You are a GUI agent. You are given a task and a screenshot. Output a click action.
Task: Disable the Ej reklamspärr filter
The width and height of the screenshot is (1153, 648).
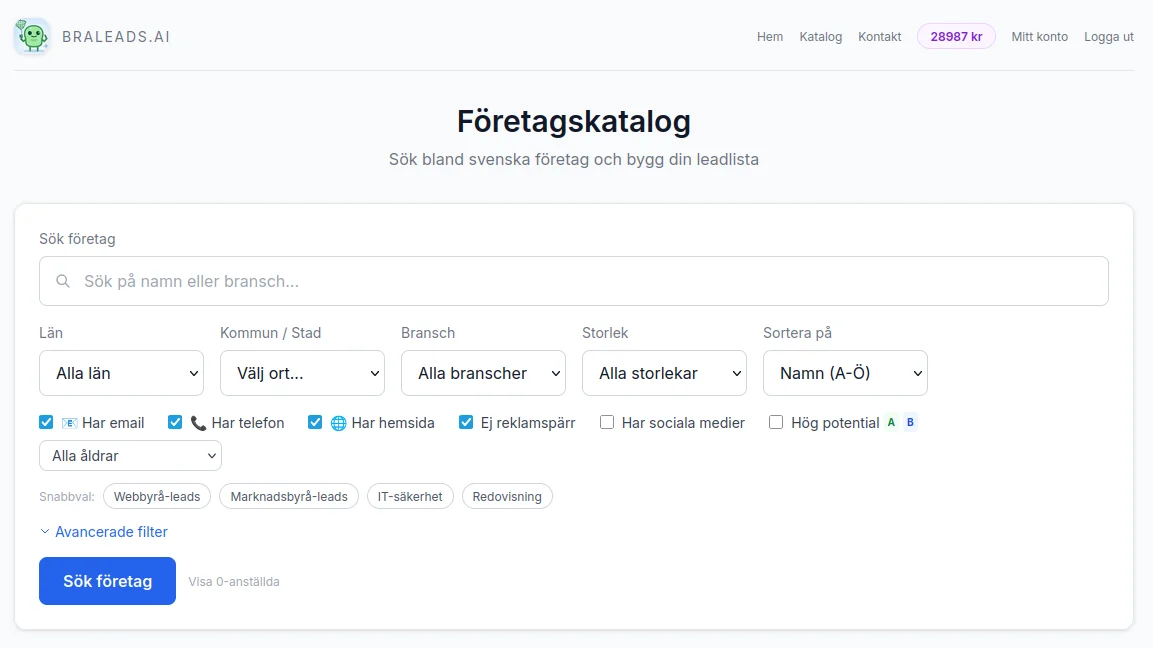click(x=466, y=422)
